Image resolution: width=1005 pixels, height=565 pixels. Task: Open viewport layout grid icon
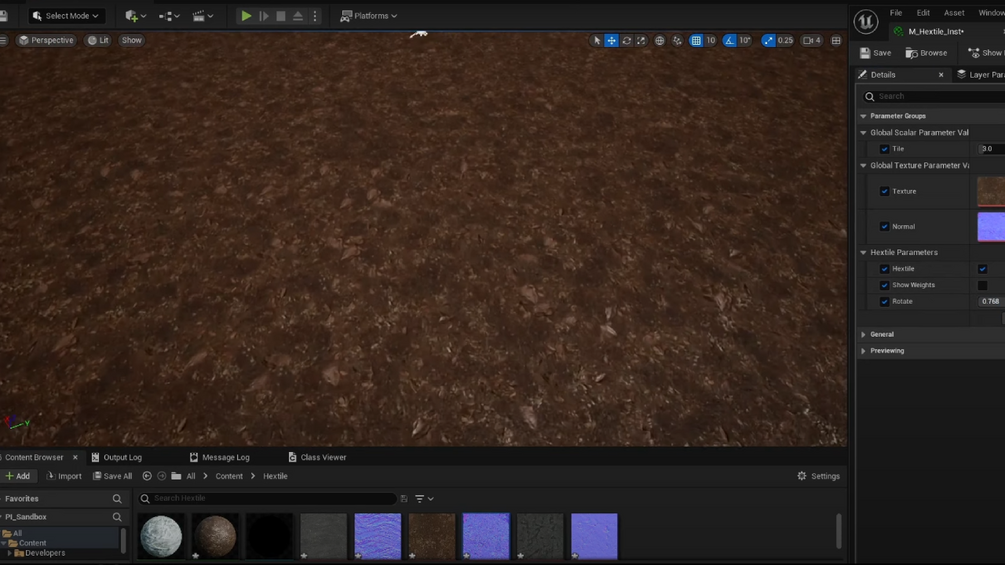pyautogui.click(x=836, y=40)
